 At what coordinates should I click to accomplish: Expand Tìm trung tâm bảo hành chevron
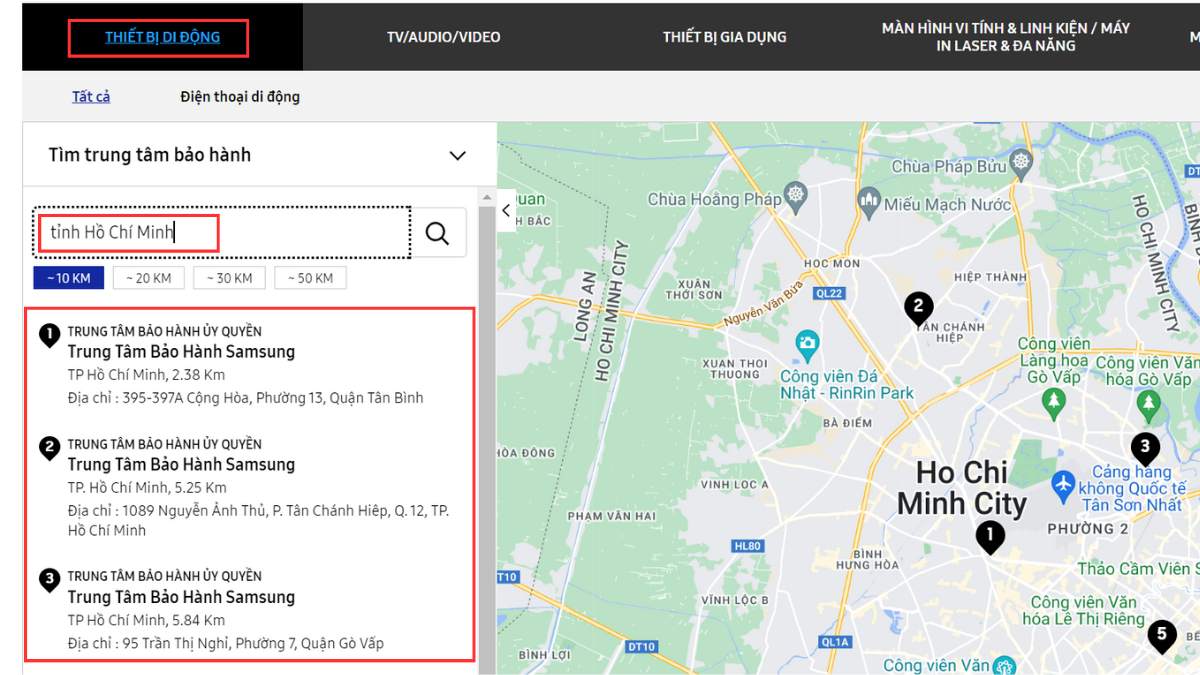(x=457, y=155)
